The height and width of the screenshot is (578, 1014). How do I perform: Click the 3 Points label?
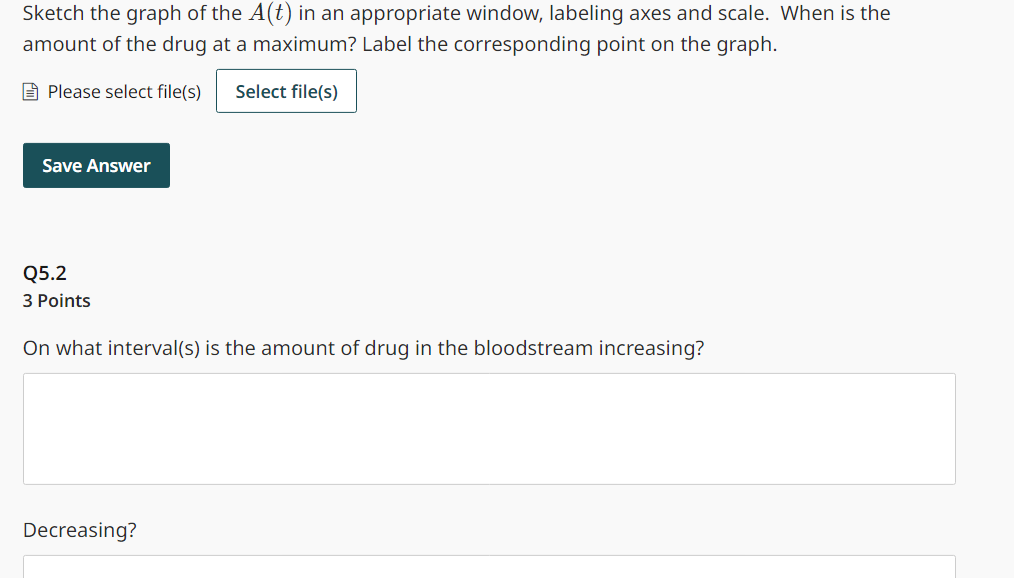(x=56, y=300)
